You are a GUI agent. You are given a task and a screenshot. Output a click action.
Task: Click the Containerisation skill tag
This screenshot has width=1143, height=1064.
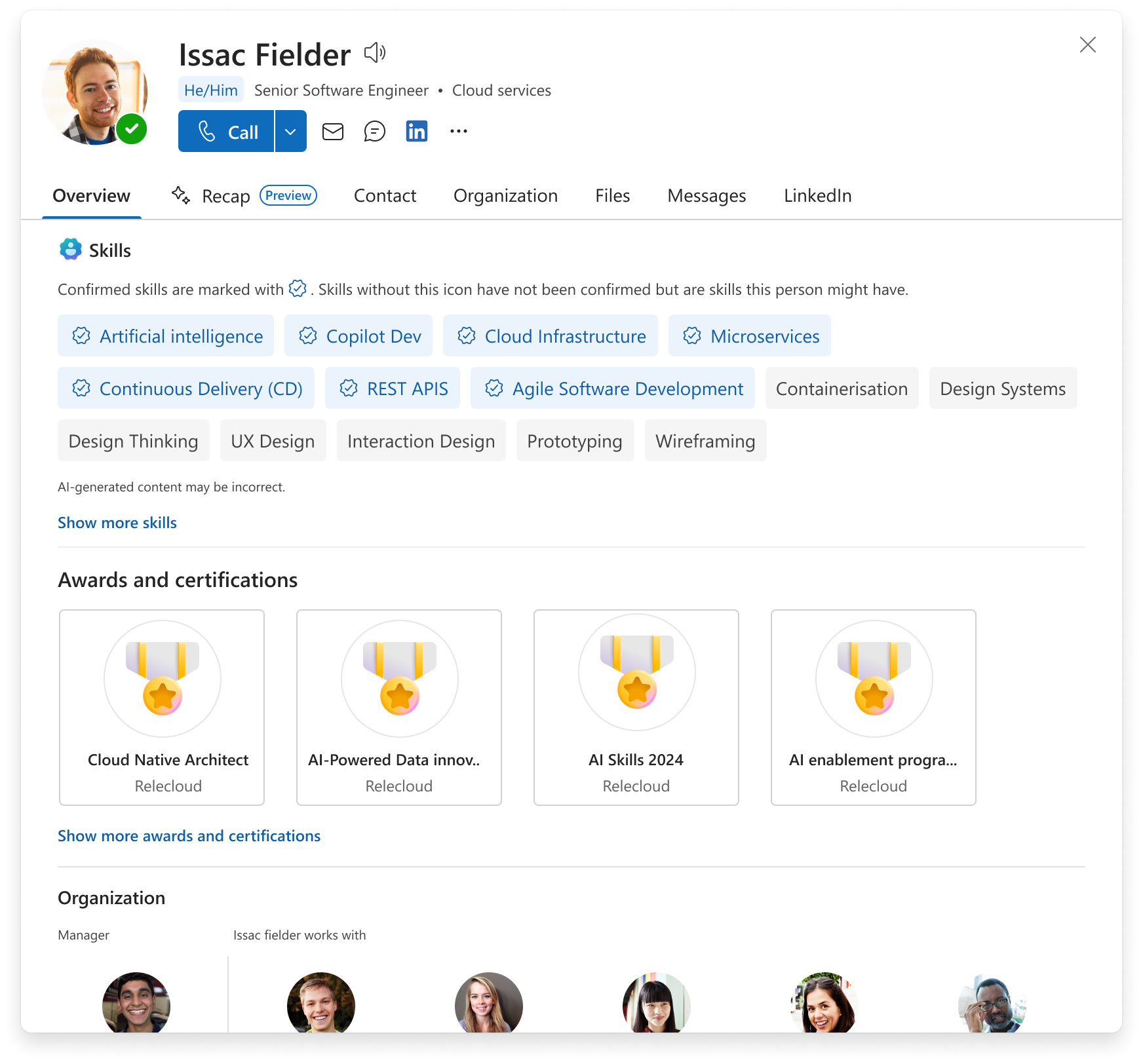click(x=842, y=389)
